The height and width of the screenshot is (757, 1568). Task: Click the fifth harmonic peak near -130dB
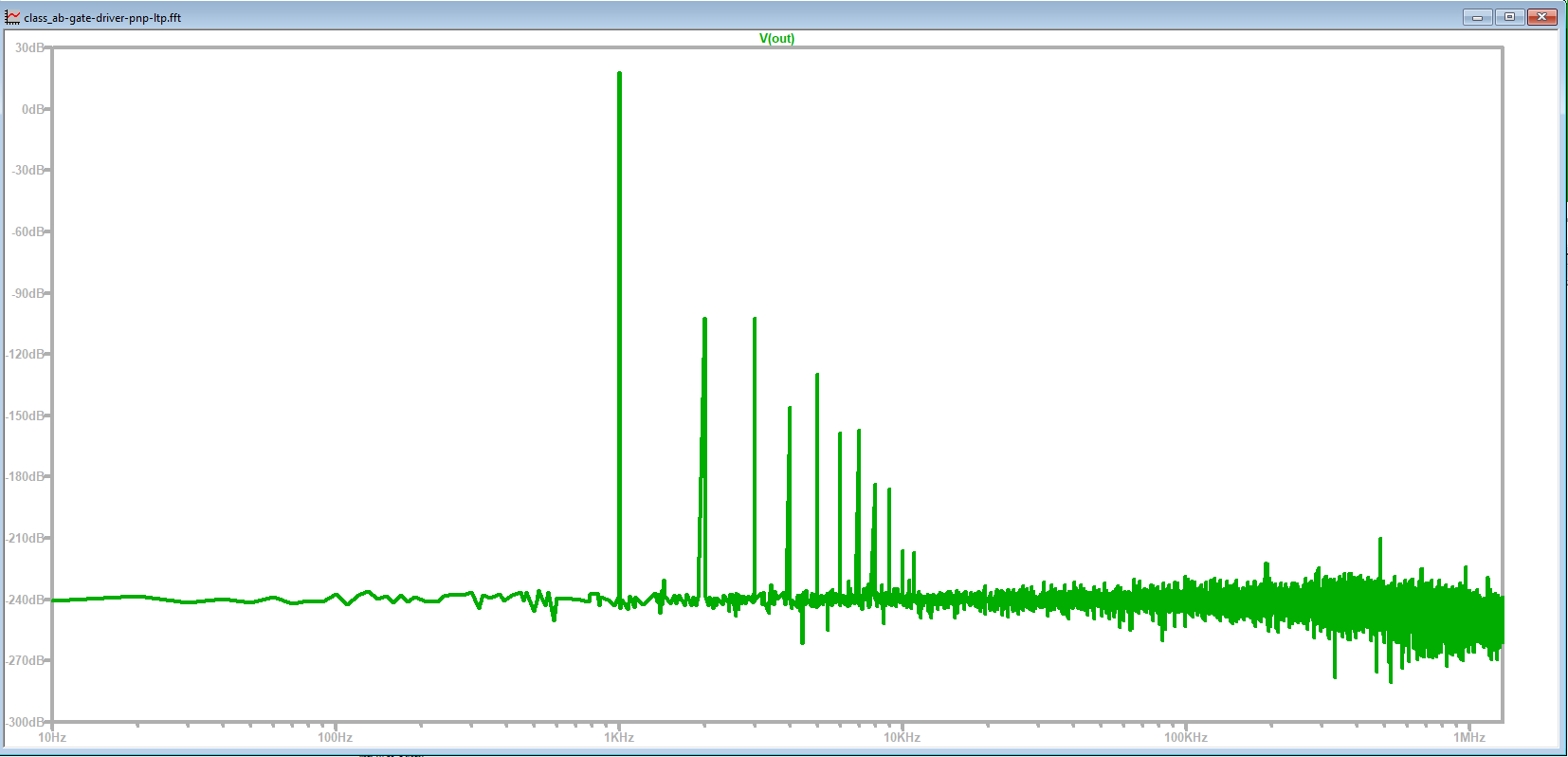tap(817, 487)
